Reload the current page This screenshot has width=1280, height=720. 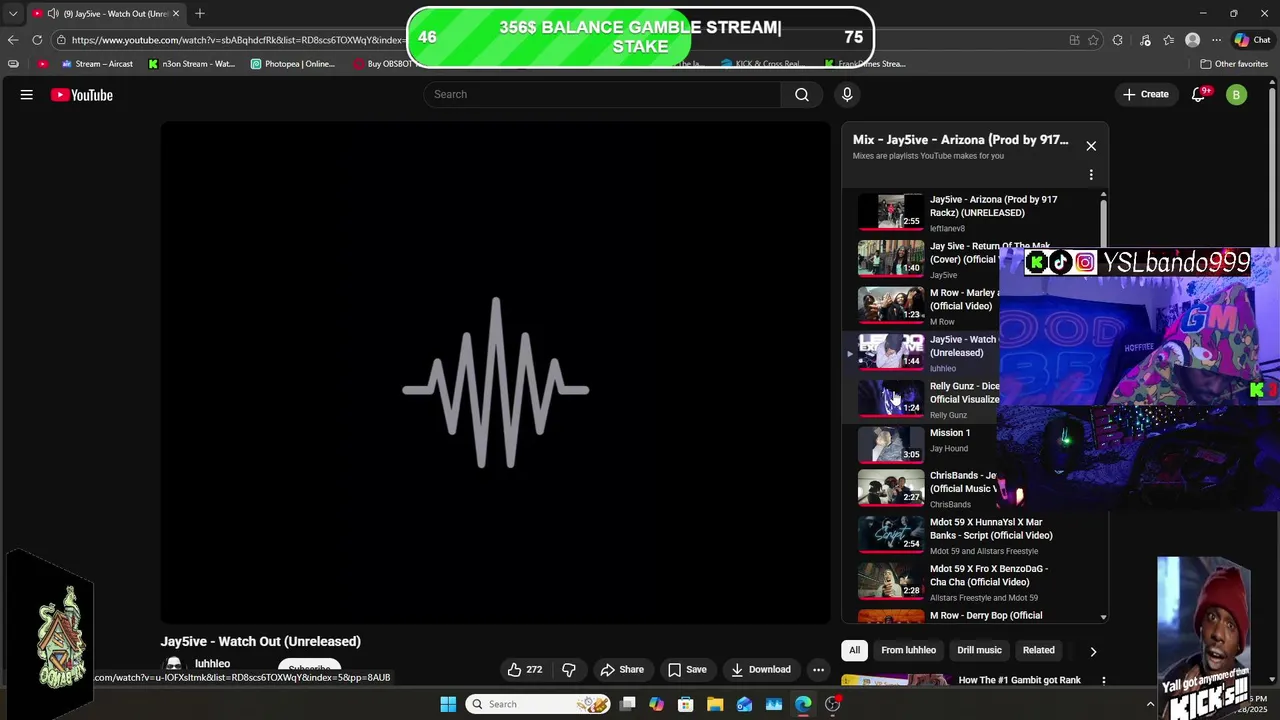37,40
